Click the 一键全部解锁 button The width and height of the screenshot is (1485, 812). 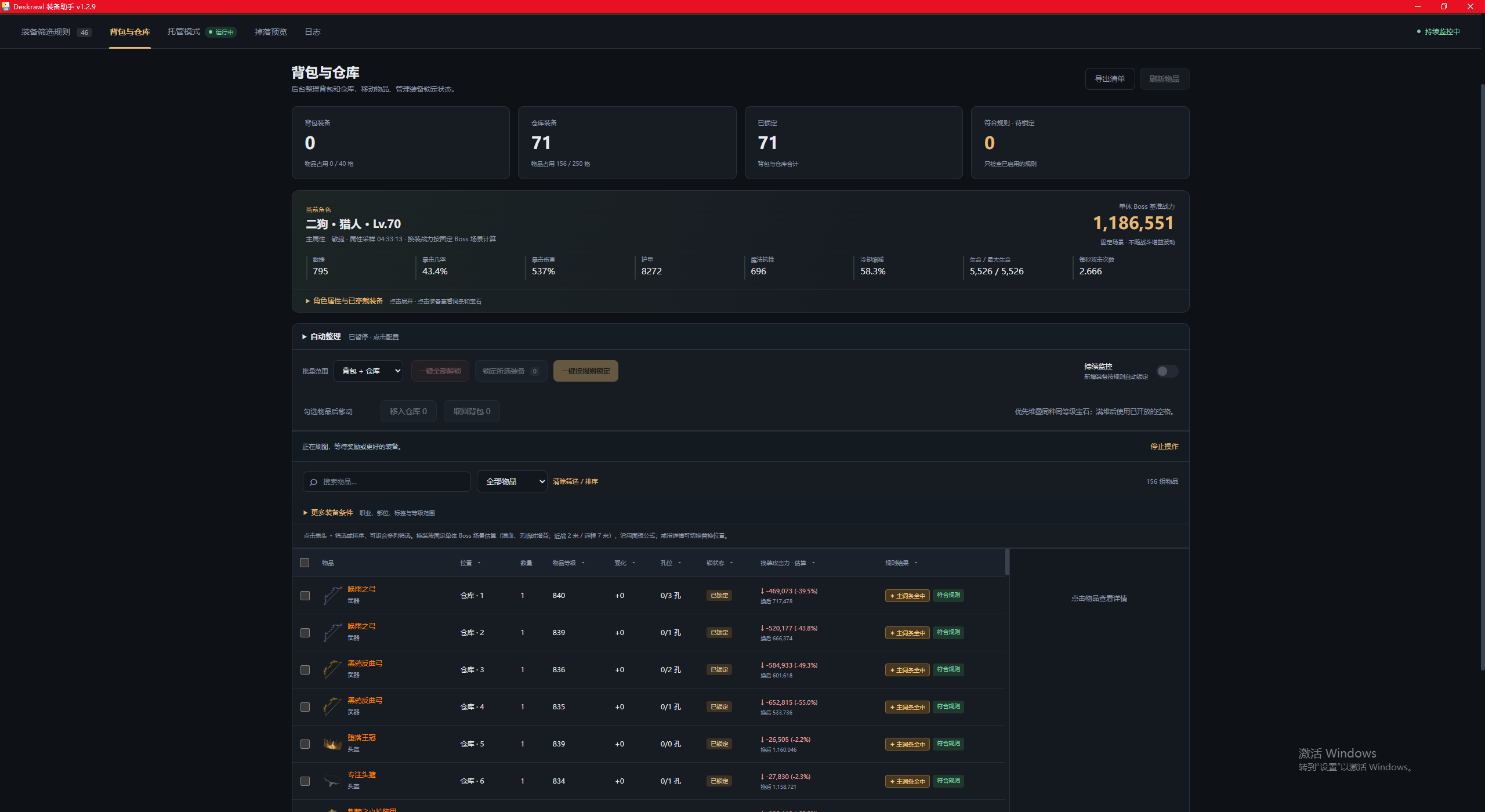coord(440,371)
